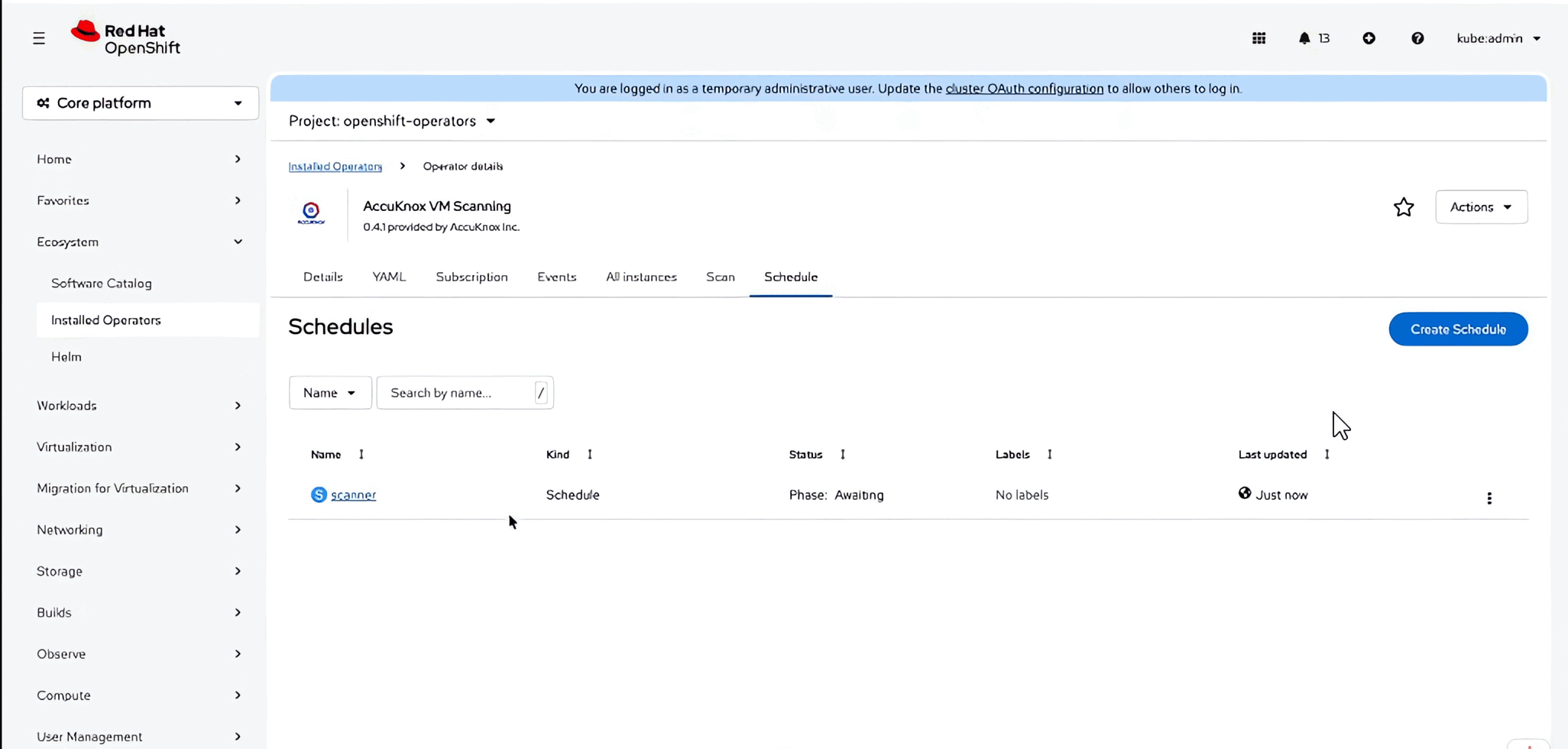Sort table by Labels column
1568x749 pixels.
point(1024,455)
